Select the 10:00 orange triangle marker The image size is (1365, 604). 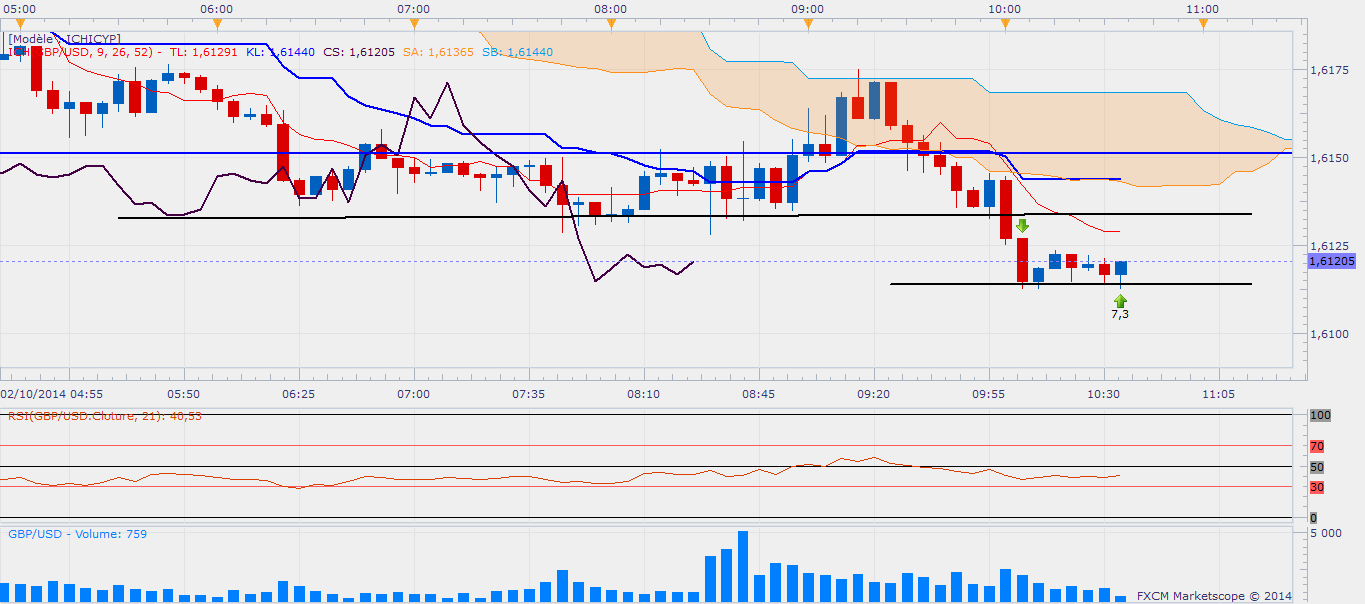click(x=1005, y=22)
